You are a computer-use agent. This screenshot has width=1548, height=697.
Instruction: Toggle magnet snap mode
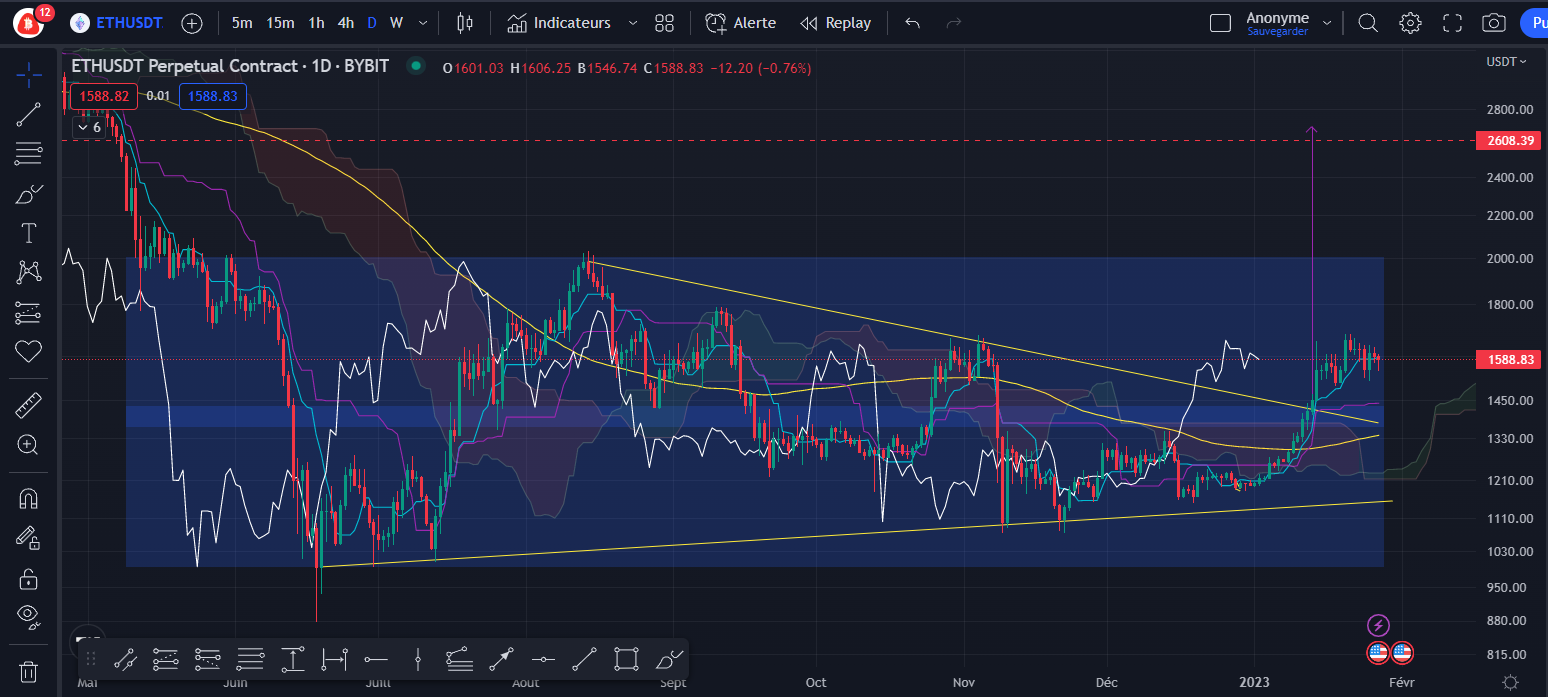point(28,497)
